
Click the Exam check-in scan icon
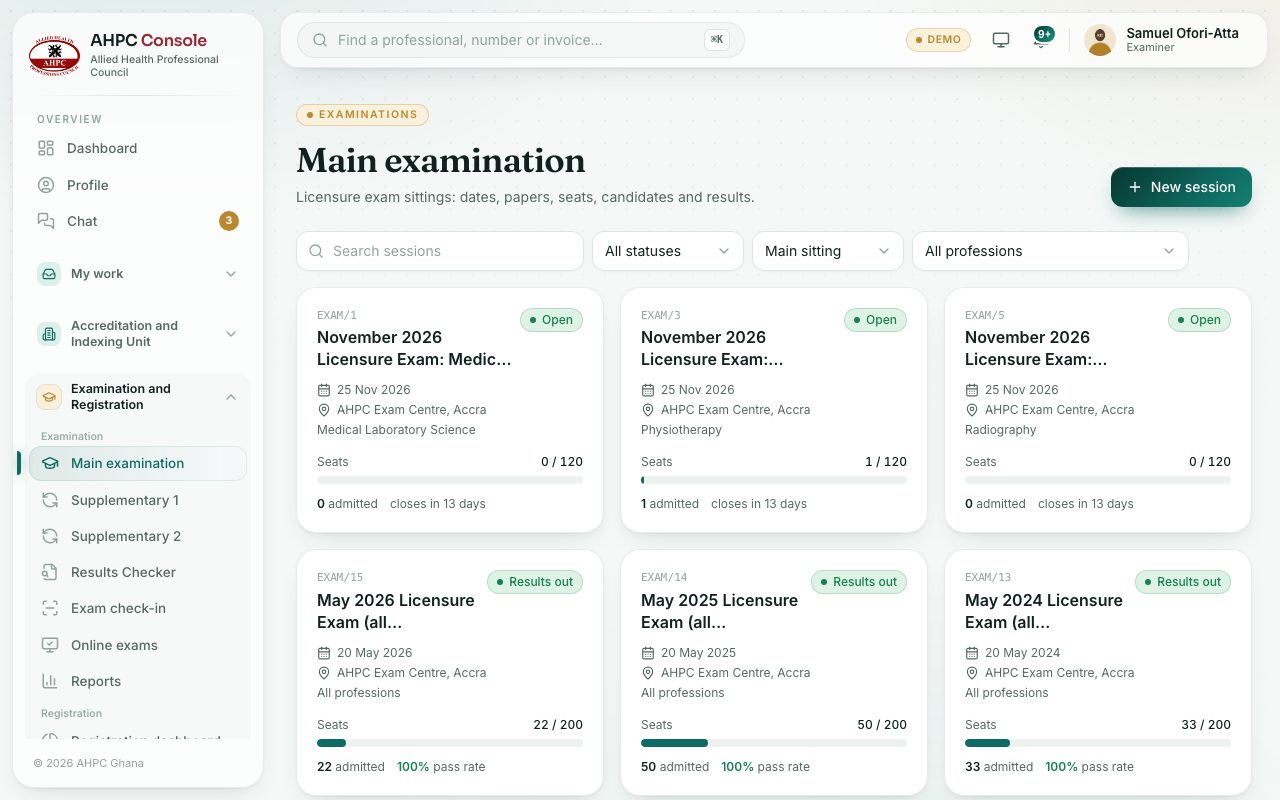pyautogui.click(x=50, y=608)
